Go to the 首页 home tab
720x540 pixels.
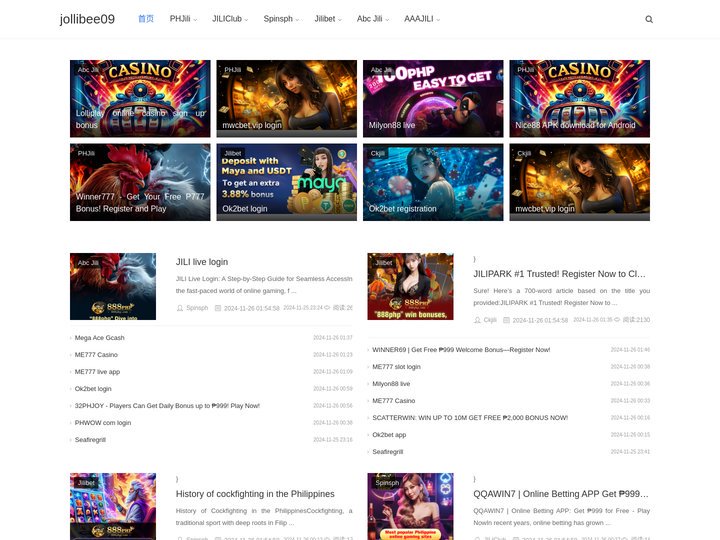146,19
